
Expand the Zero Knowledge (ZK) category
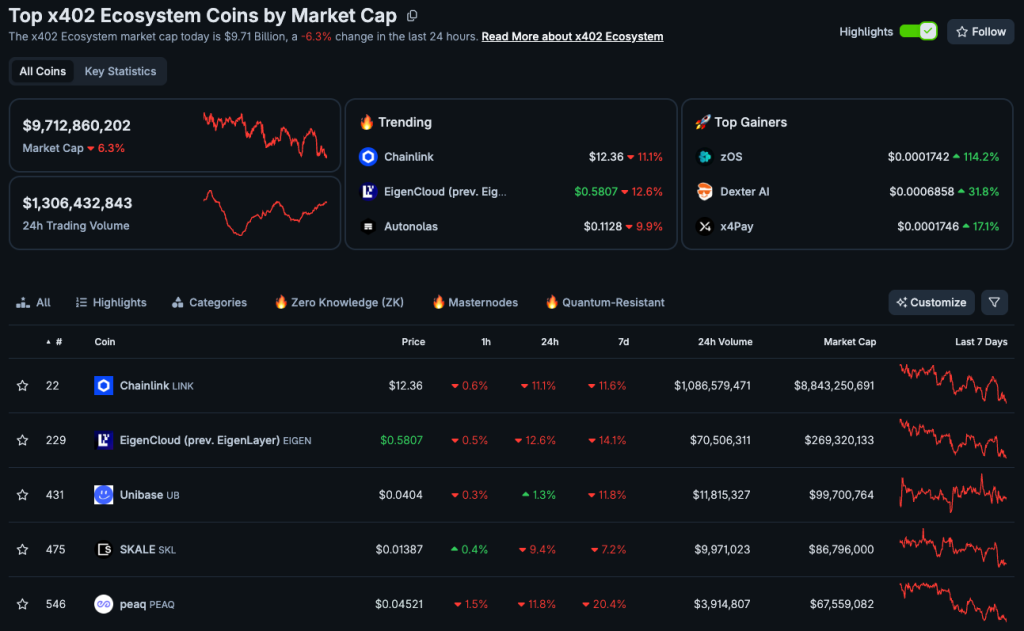click(338, 302)
